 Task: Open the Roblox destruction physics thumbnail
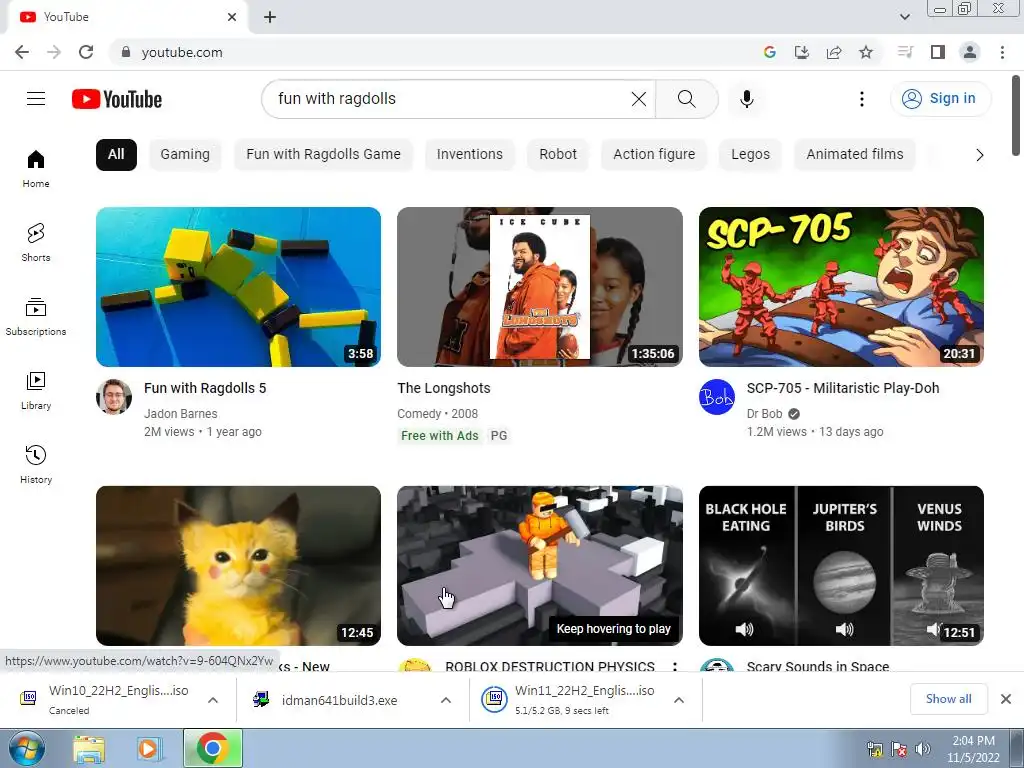[539, 566]
